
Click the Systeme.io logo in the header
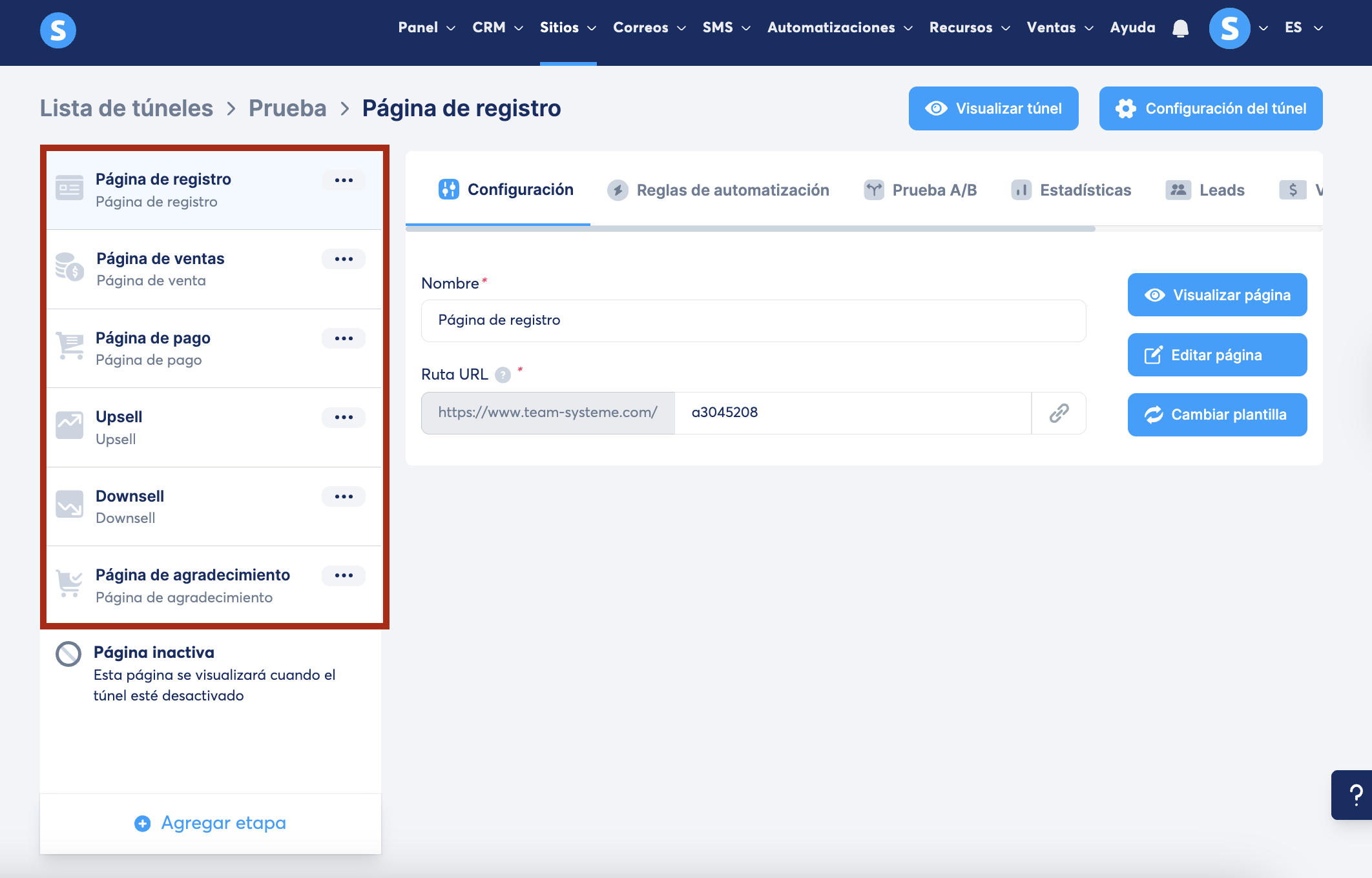[58, 30]
